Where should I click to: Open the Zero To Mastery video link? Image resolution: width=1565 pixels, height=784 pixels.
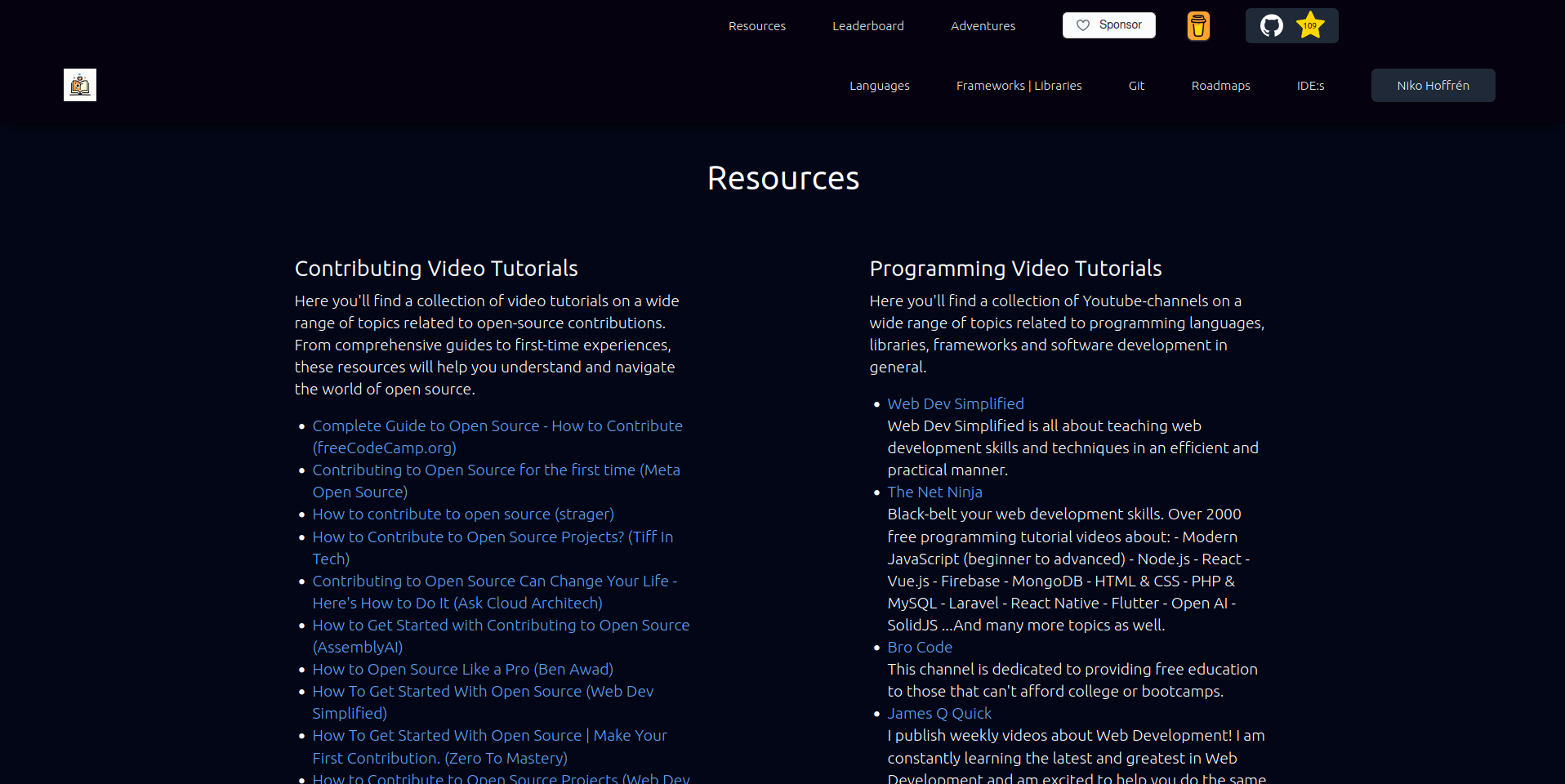point(490,746)
